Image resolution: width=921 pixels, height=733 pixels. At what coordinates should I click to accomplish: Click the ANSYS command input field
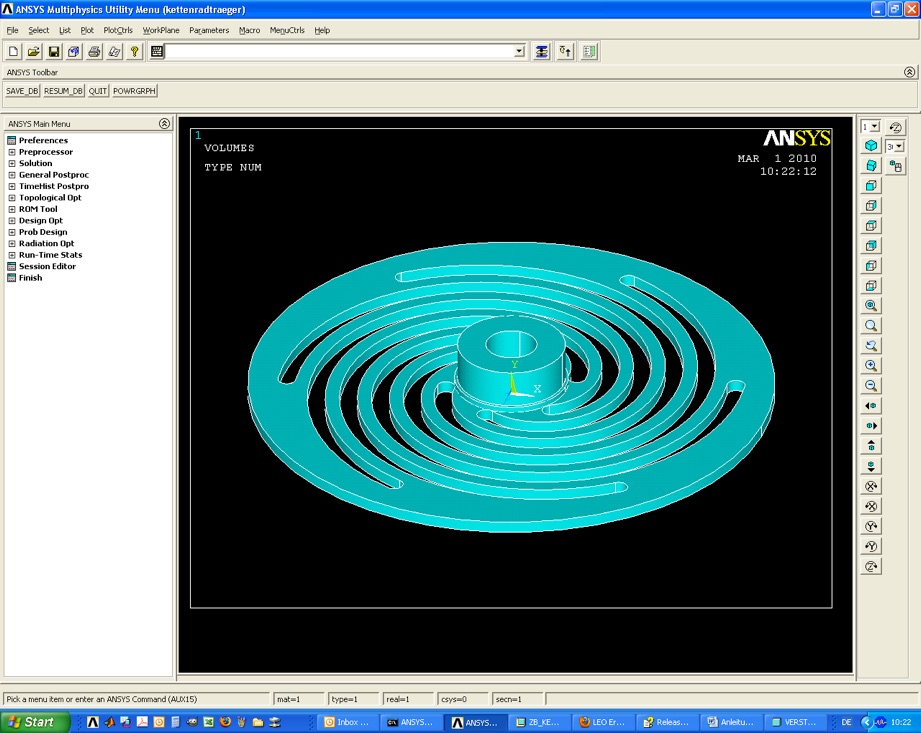coord(340,52)
